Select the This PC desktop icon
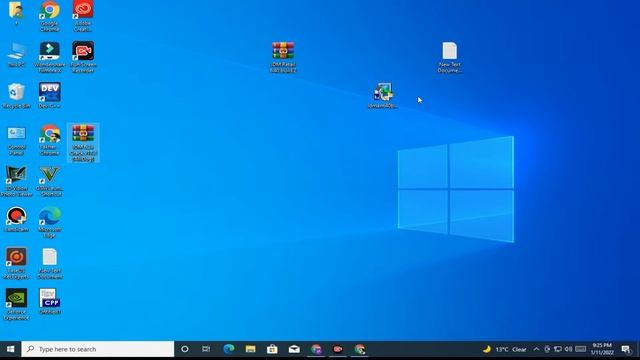The image size is (640, 360). pyautogui.click(x=16, y=54)
